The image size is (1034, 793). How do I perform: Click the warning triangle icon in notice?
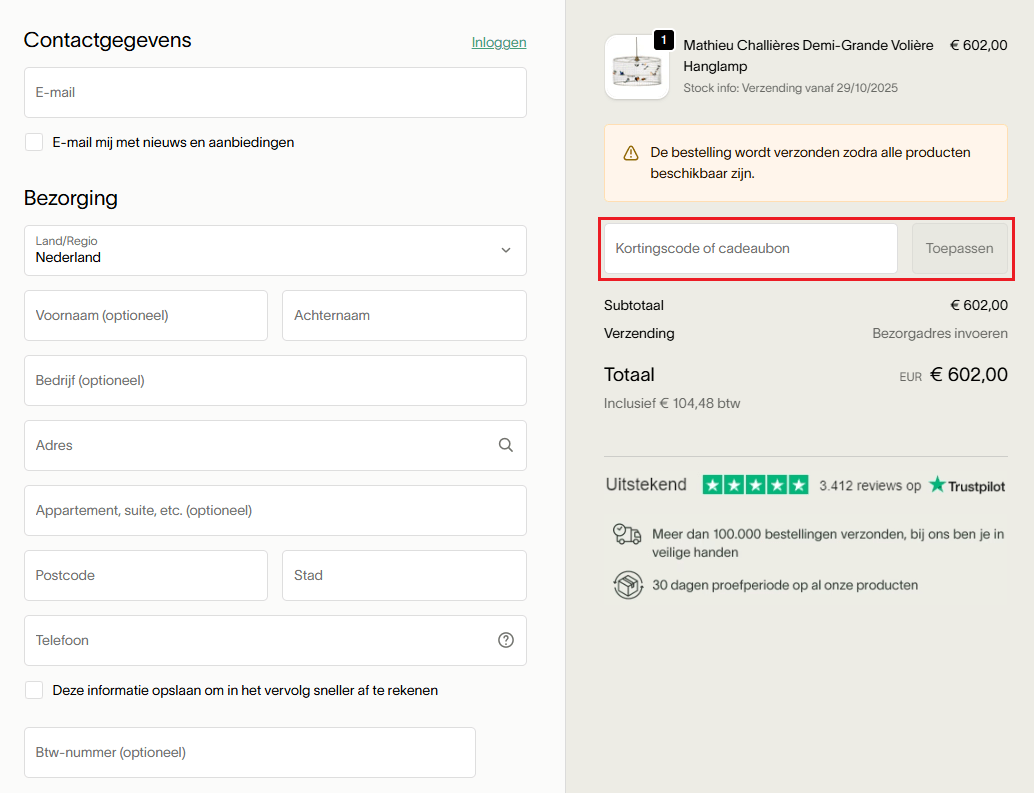631,153
